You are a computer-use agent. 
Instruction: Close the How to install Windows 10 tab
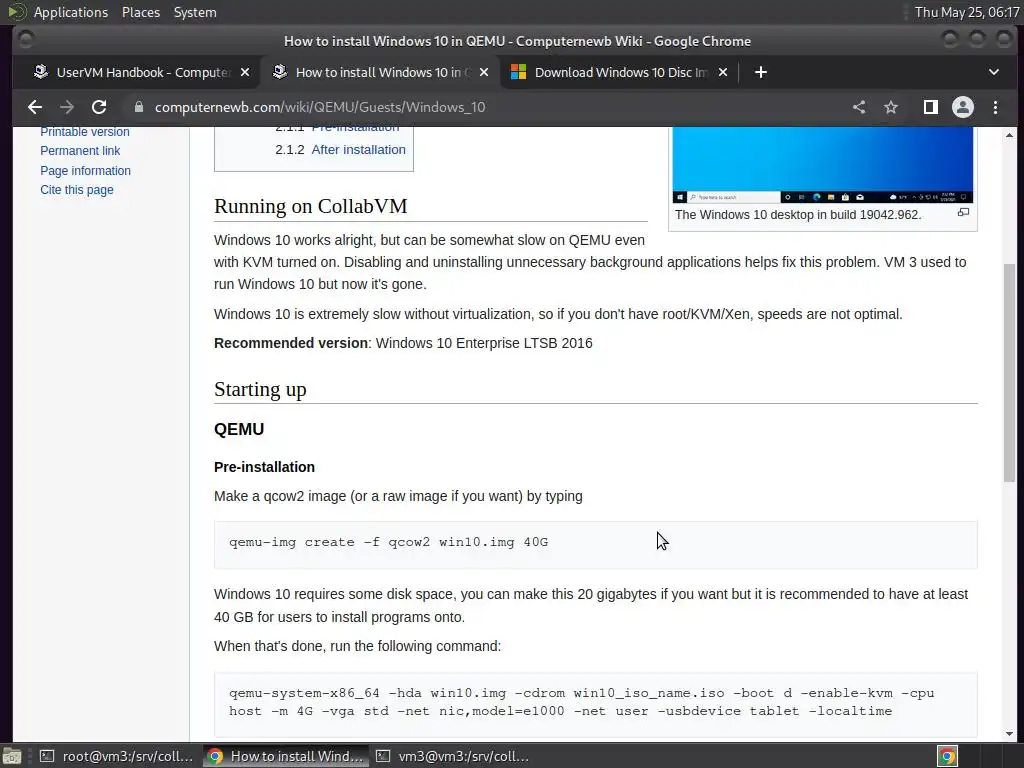pos(484,72)
